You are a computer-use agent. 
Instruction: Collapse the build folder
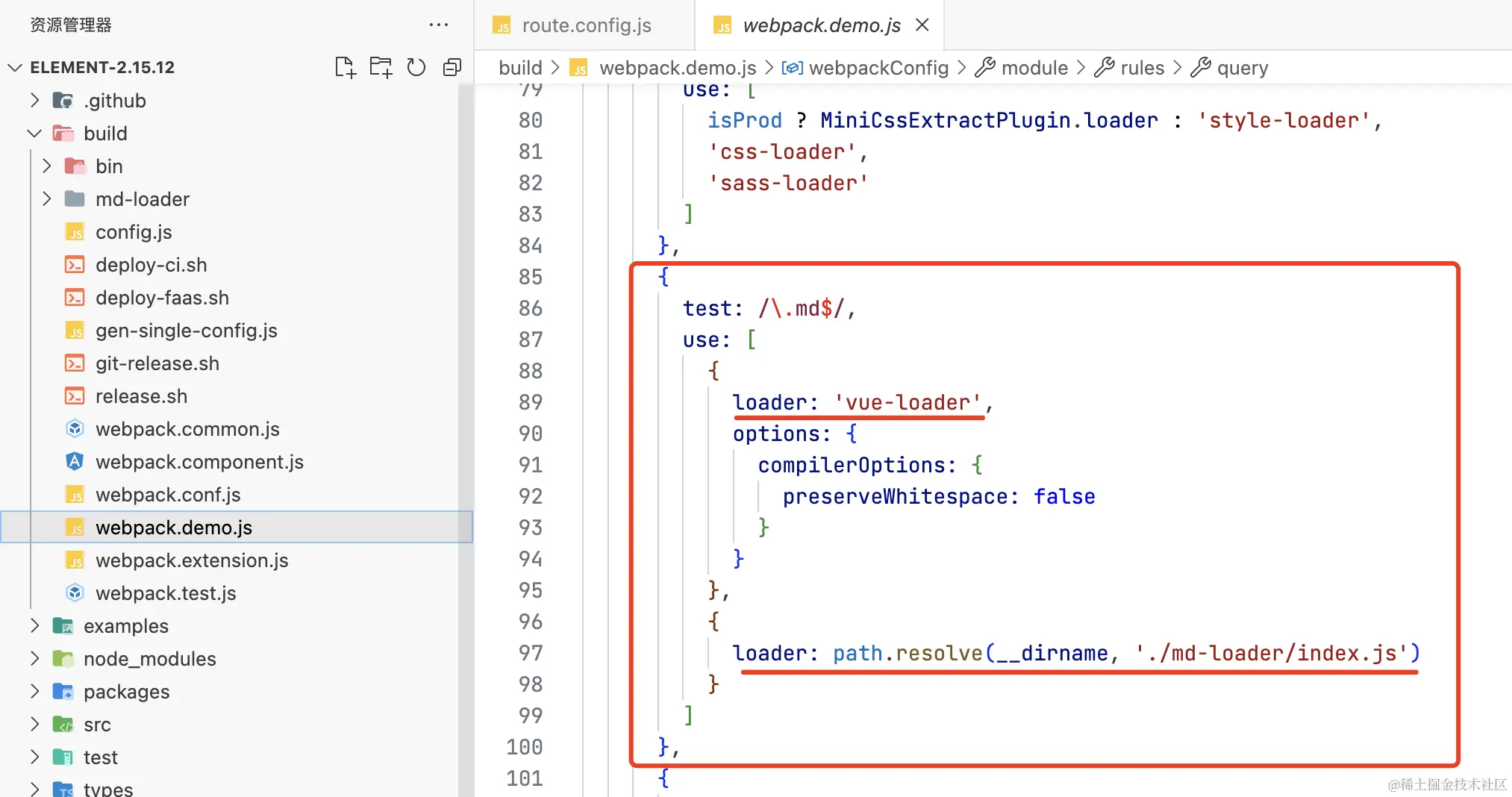click(34, 133)
